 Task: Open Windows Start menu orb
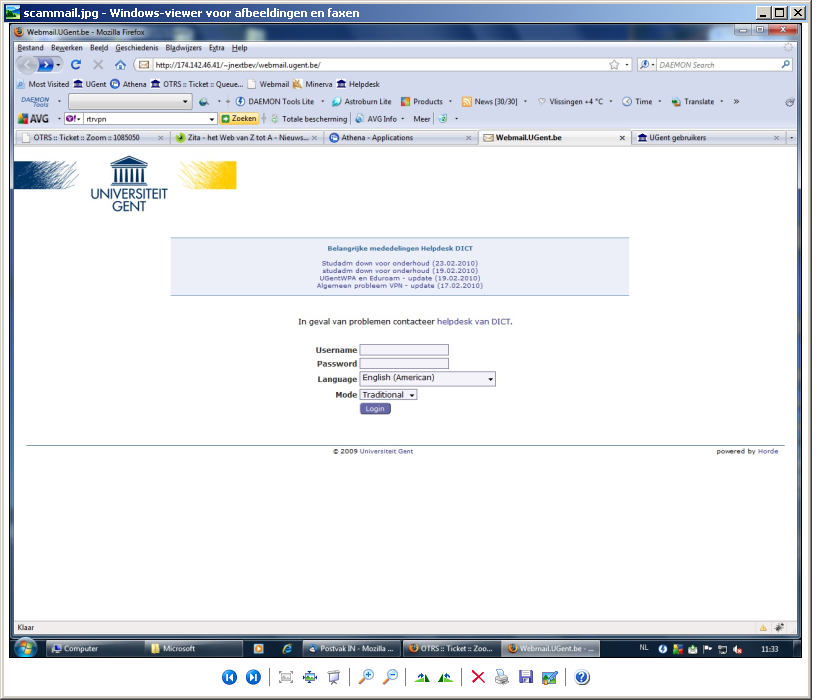tap(24, 648)
